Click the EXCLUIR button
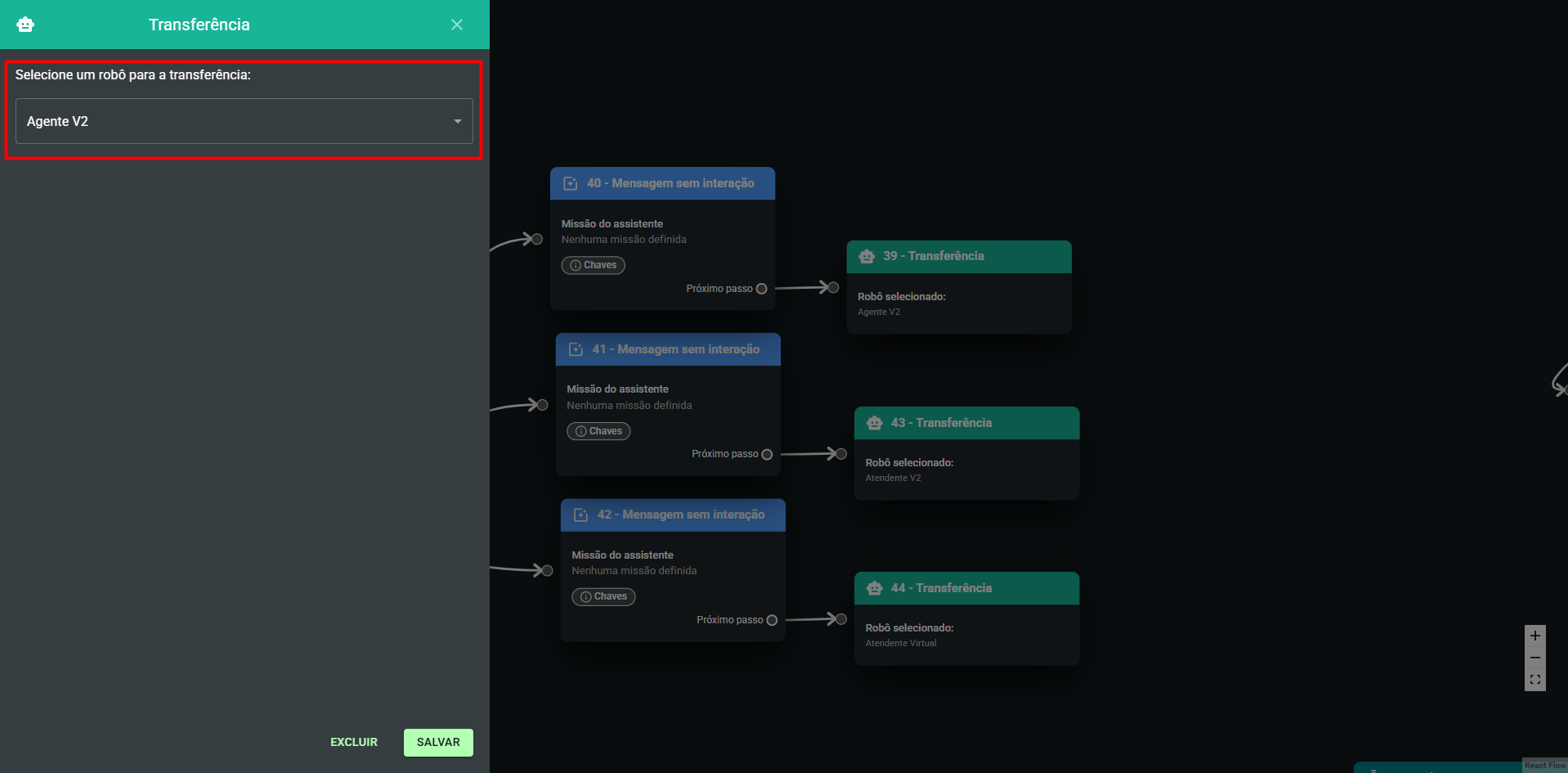Viewport: 1568px width, 773px height. pos(354,742)
